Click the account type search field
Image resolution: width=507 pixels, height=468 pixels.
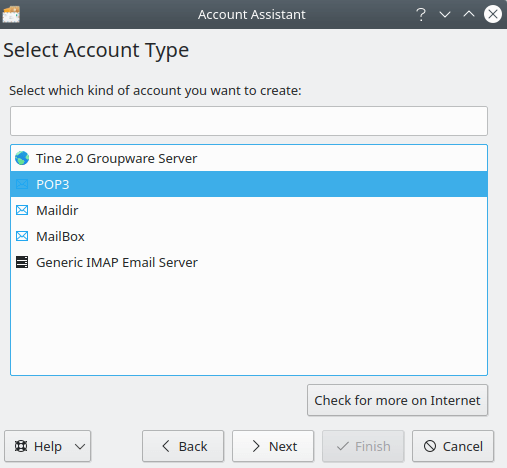pyautogui.click(x=249, y=121)
